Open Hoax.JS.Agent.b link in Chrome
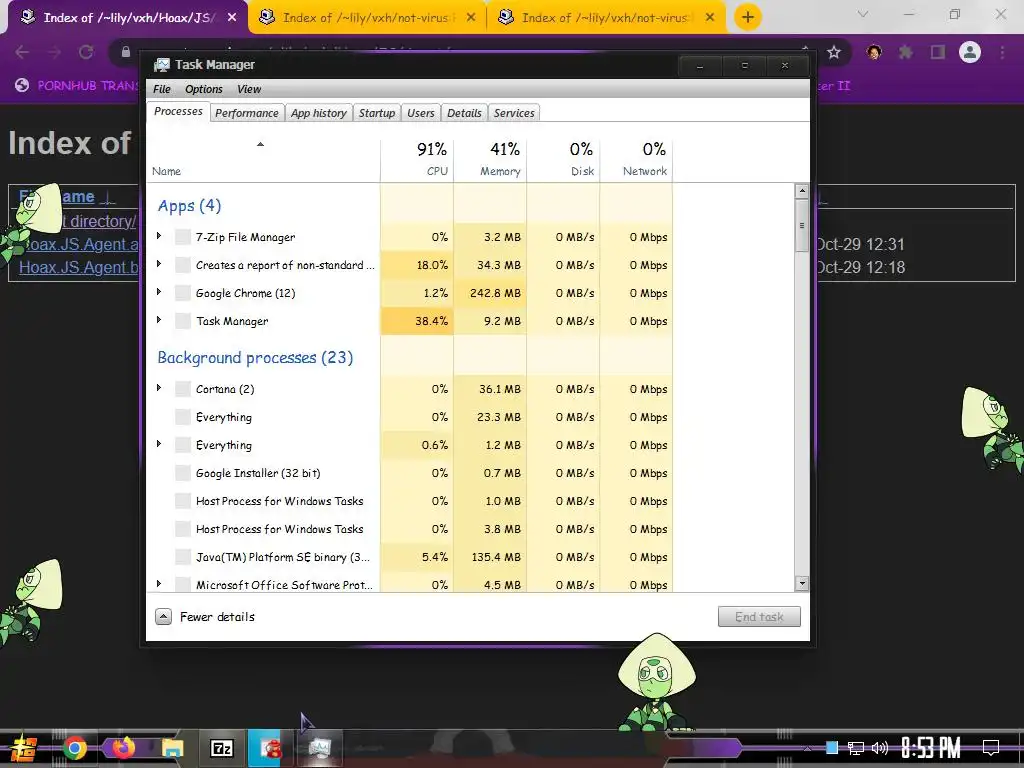 (79, 267)
